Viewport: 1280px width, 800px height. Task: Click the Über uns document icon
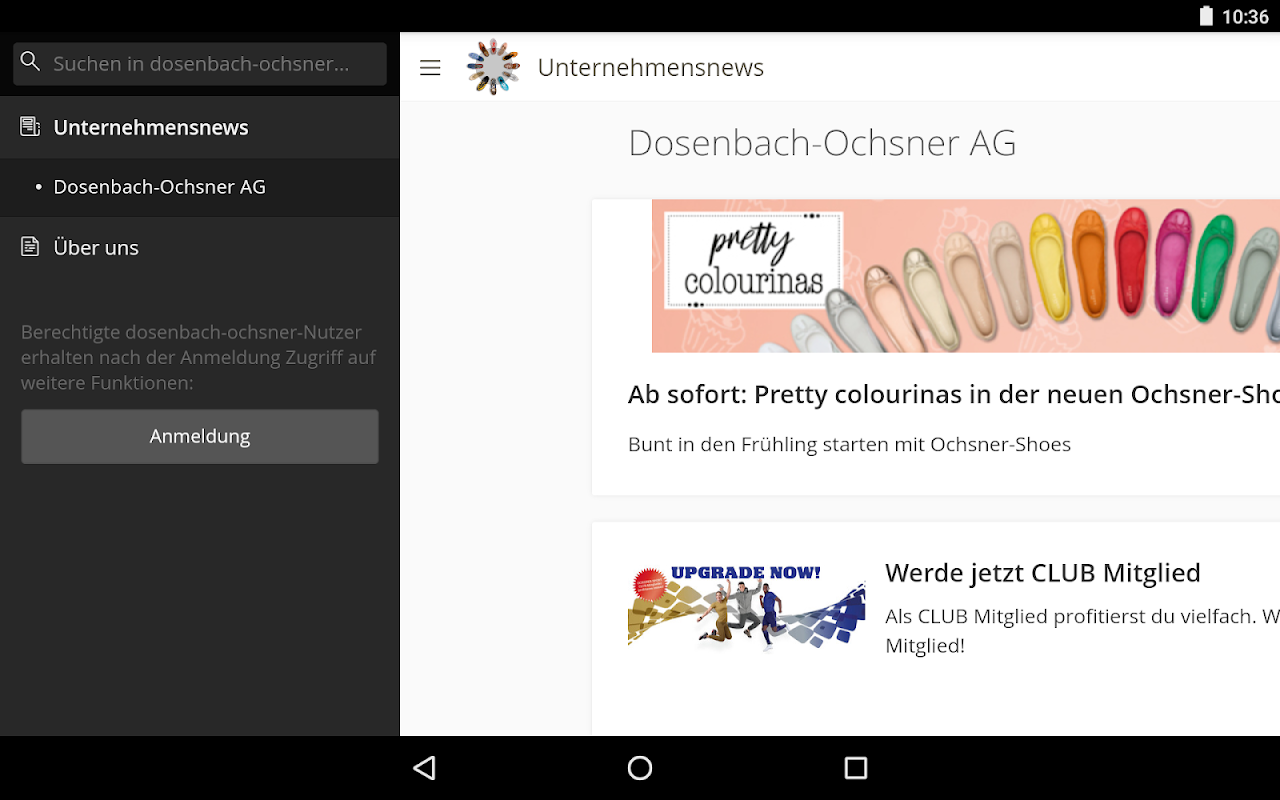click(31, 247)
